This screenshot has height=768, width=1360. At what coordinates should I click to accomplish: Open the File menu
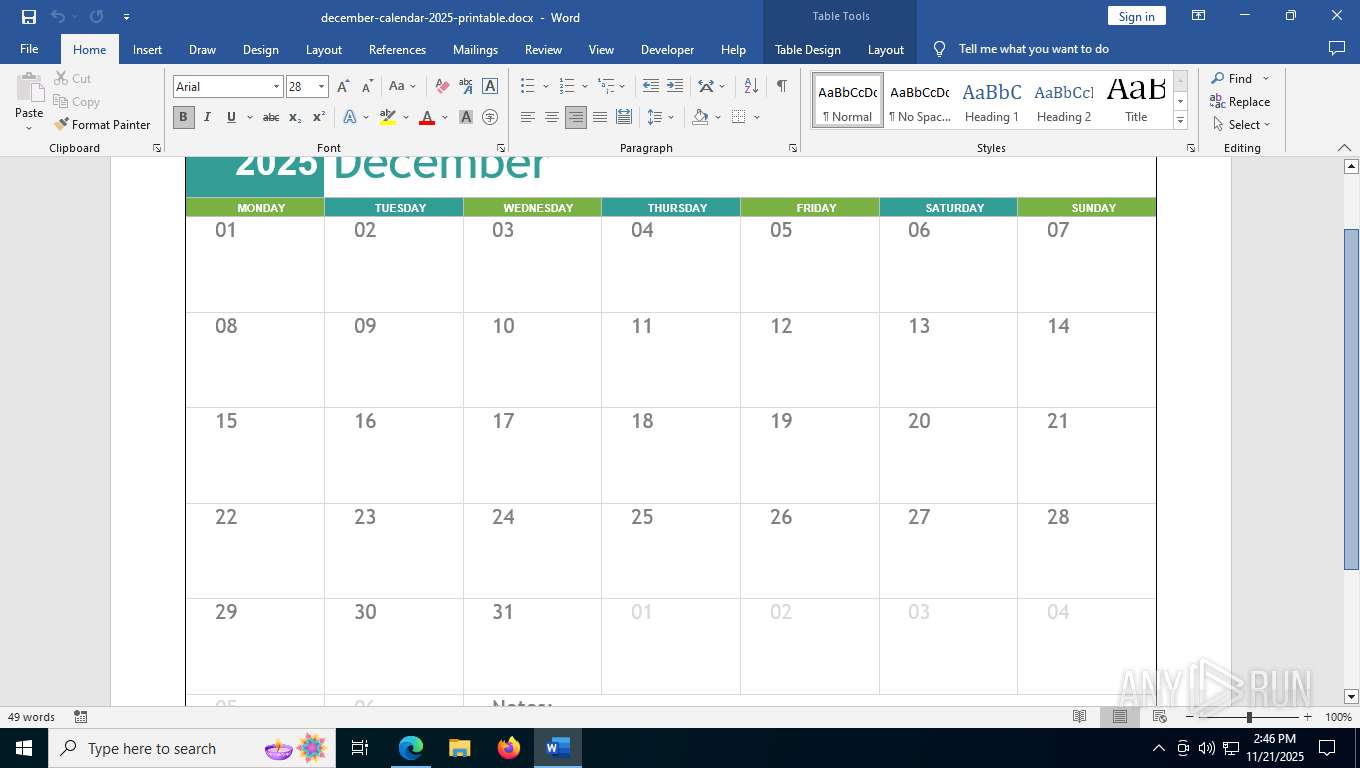(29, 49)
